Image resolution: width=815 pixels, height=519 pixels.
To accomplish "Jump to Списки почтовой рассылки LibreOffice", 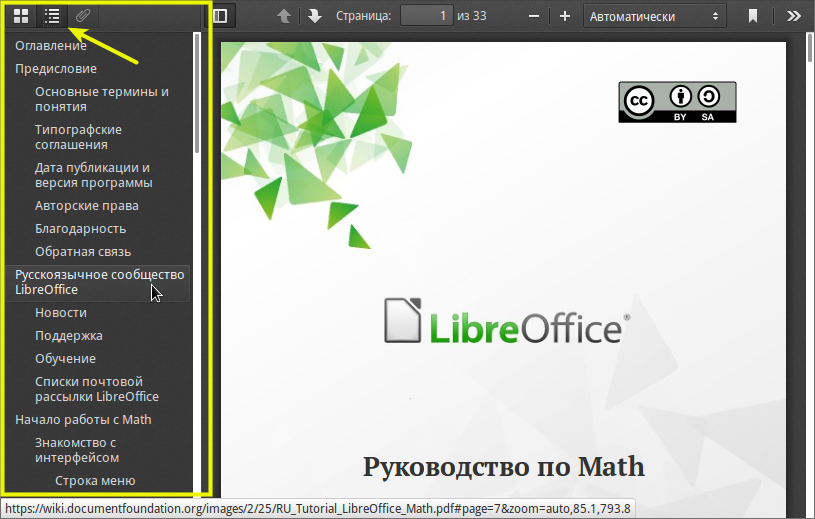I will (97, 389).
